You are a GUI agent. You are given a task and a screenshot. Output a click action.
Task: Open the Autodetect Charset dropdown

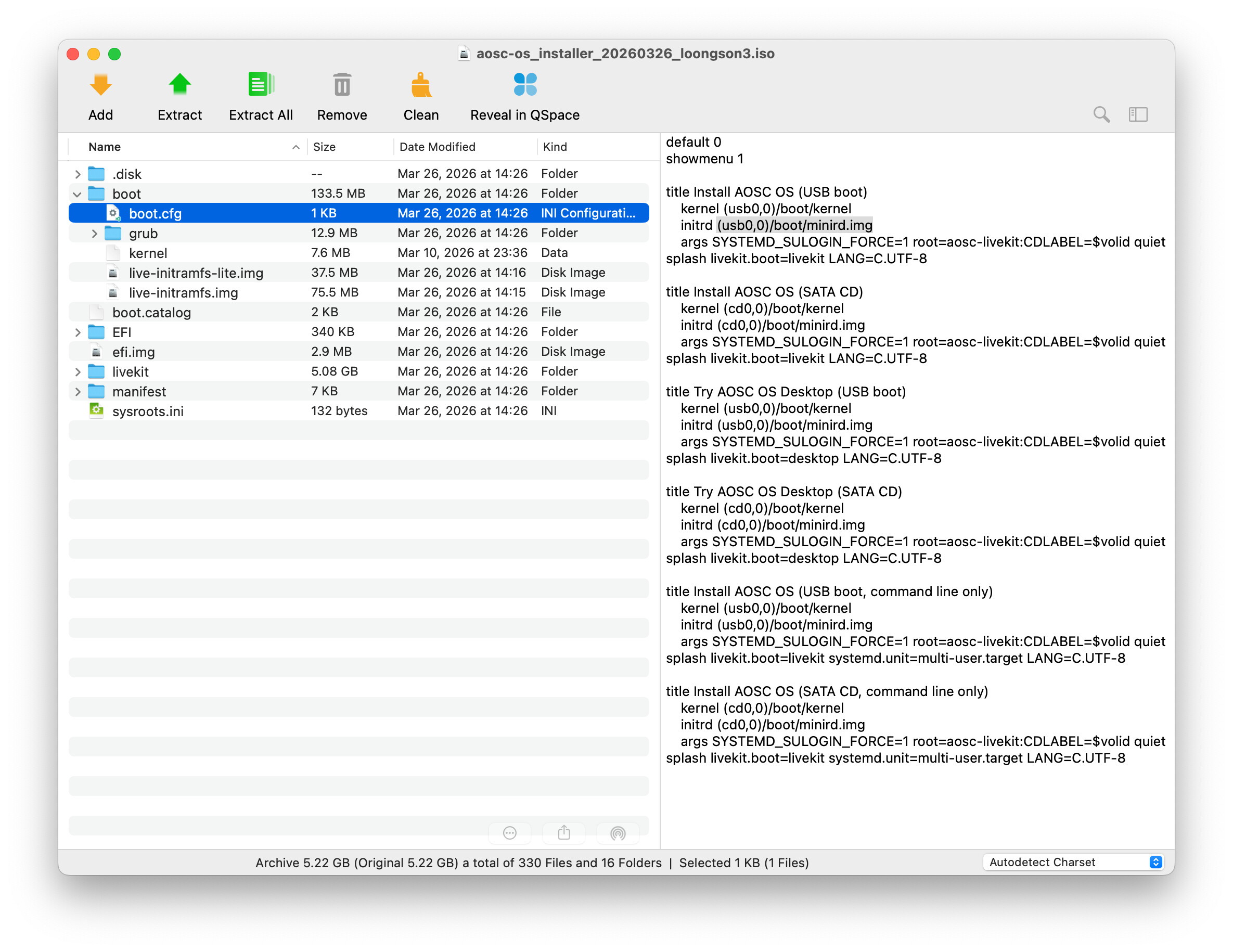(x=1074, y=862)
